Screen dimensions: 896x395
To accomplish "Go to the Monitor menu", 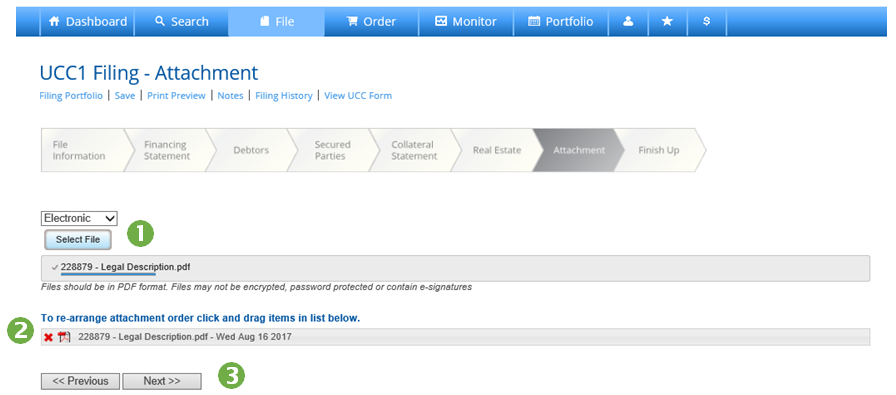I will (466, 22).
